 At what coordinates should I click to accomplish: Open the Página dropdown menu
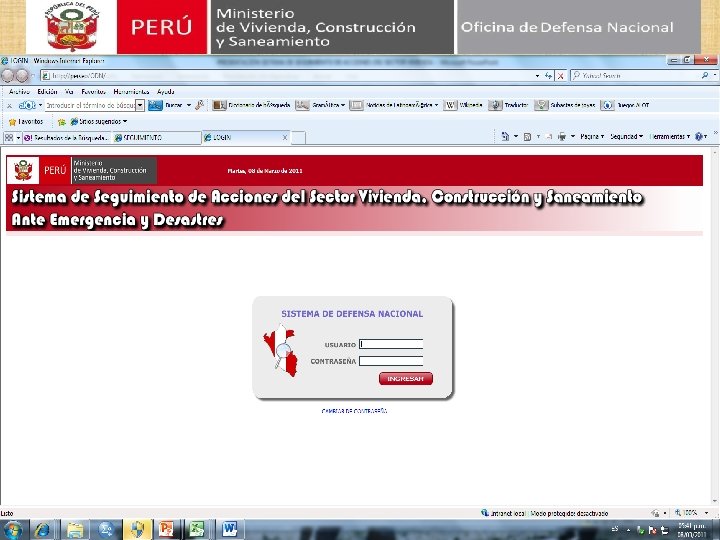(x=592, y=136)
